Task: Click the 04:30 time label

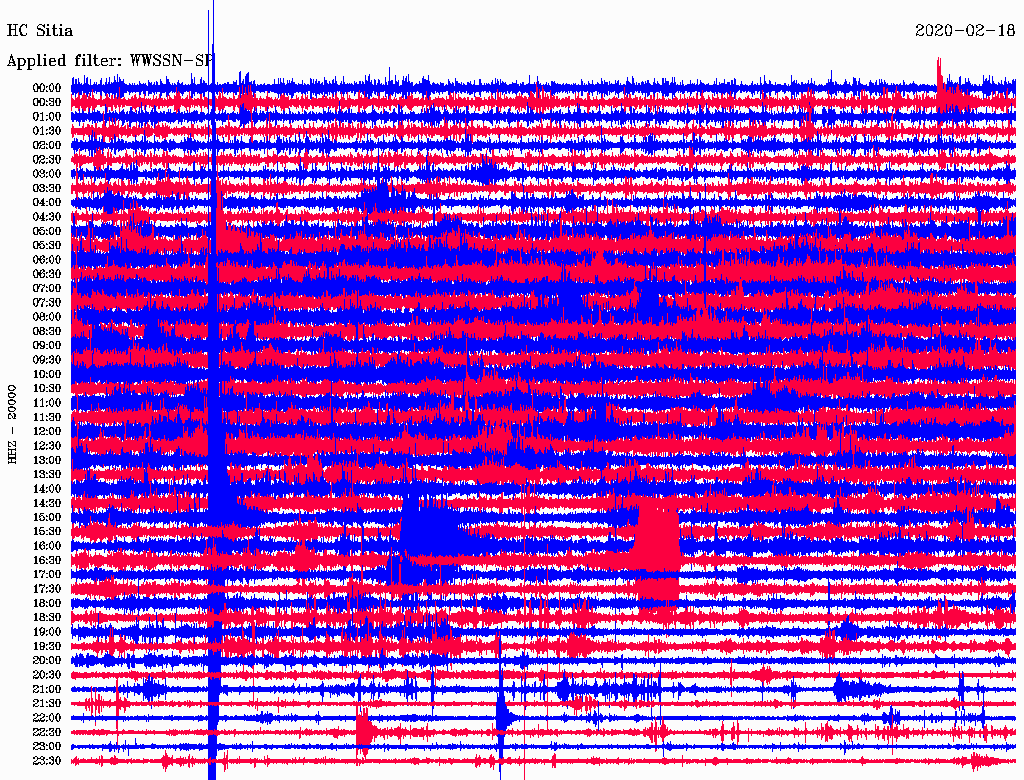Action: coord(47,217)
